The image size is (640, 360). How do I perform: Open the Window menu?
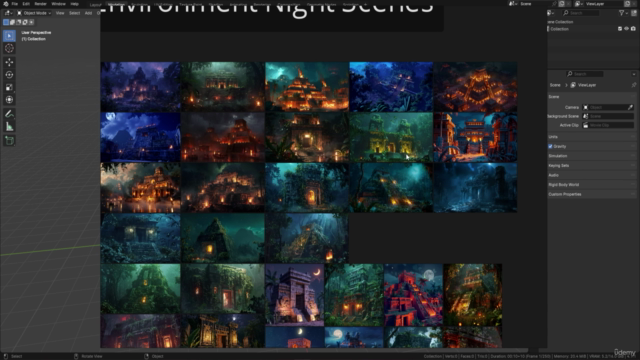click(x=58, y=4)
